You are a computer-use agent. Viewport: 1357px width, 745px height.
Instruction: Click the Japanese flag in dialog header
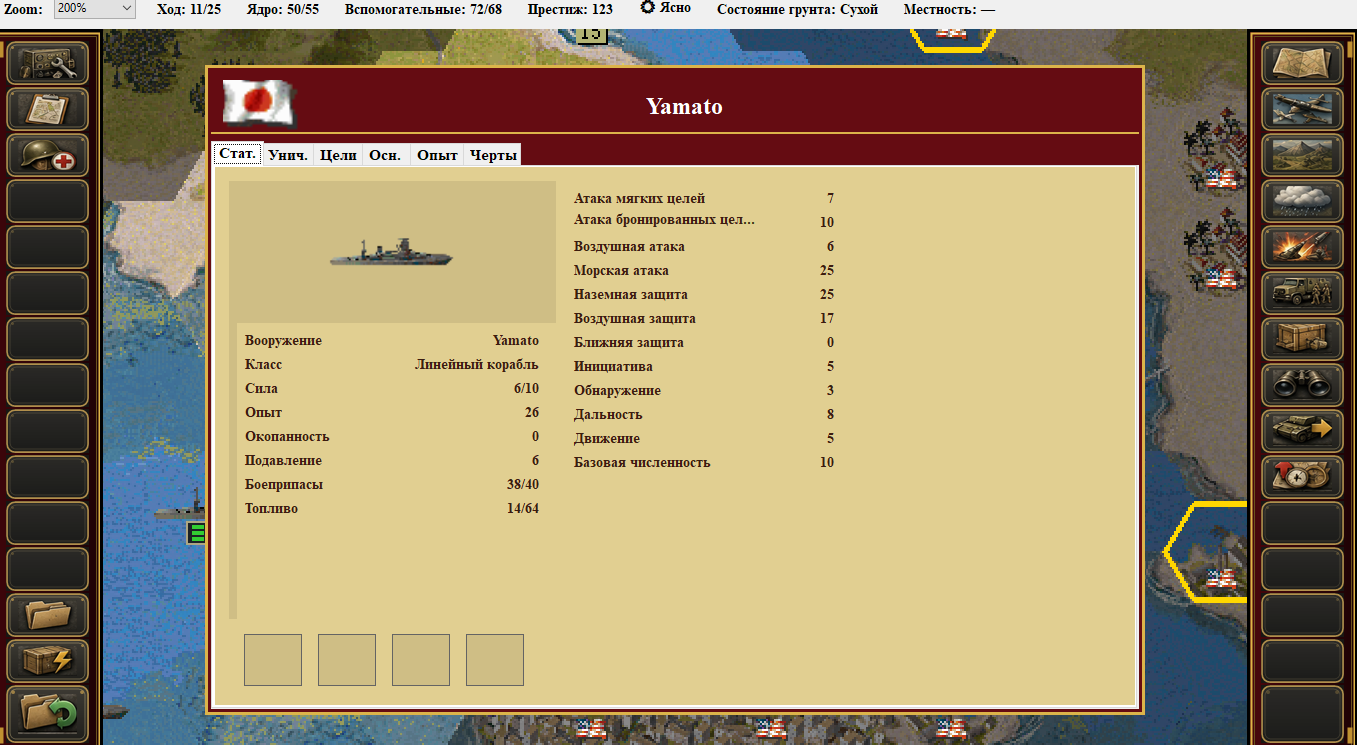pos(258,103)
